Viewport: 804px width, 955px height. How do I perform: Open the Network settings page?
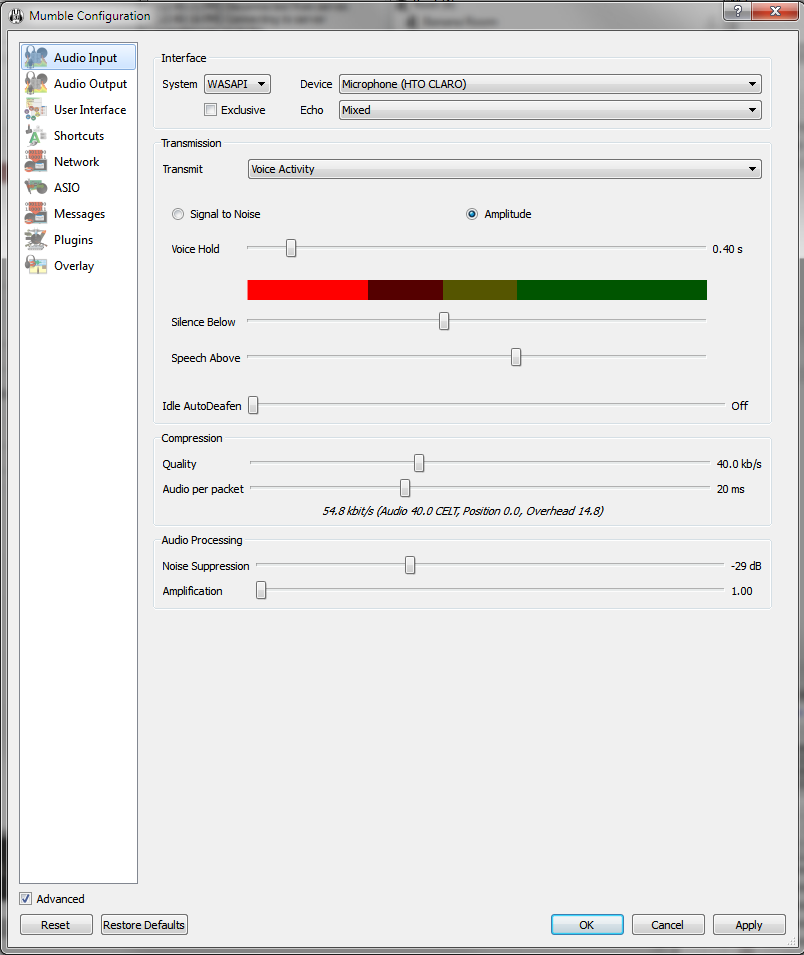tap(79, 161)
